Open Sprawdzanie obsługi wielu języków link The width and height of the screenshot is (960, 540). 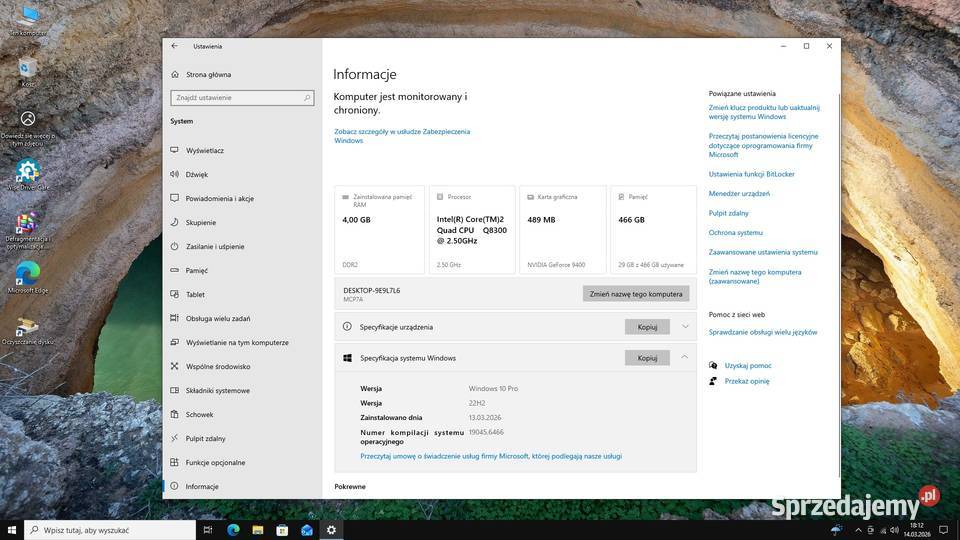click(x=763, y=332)
